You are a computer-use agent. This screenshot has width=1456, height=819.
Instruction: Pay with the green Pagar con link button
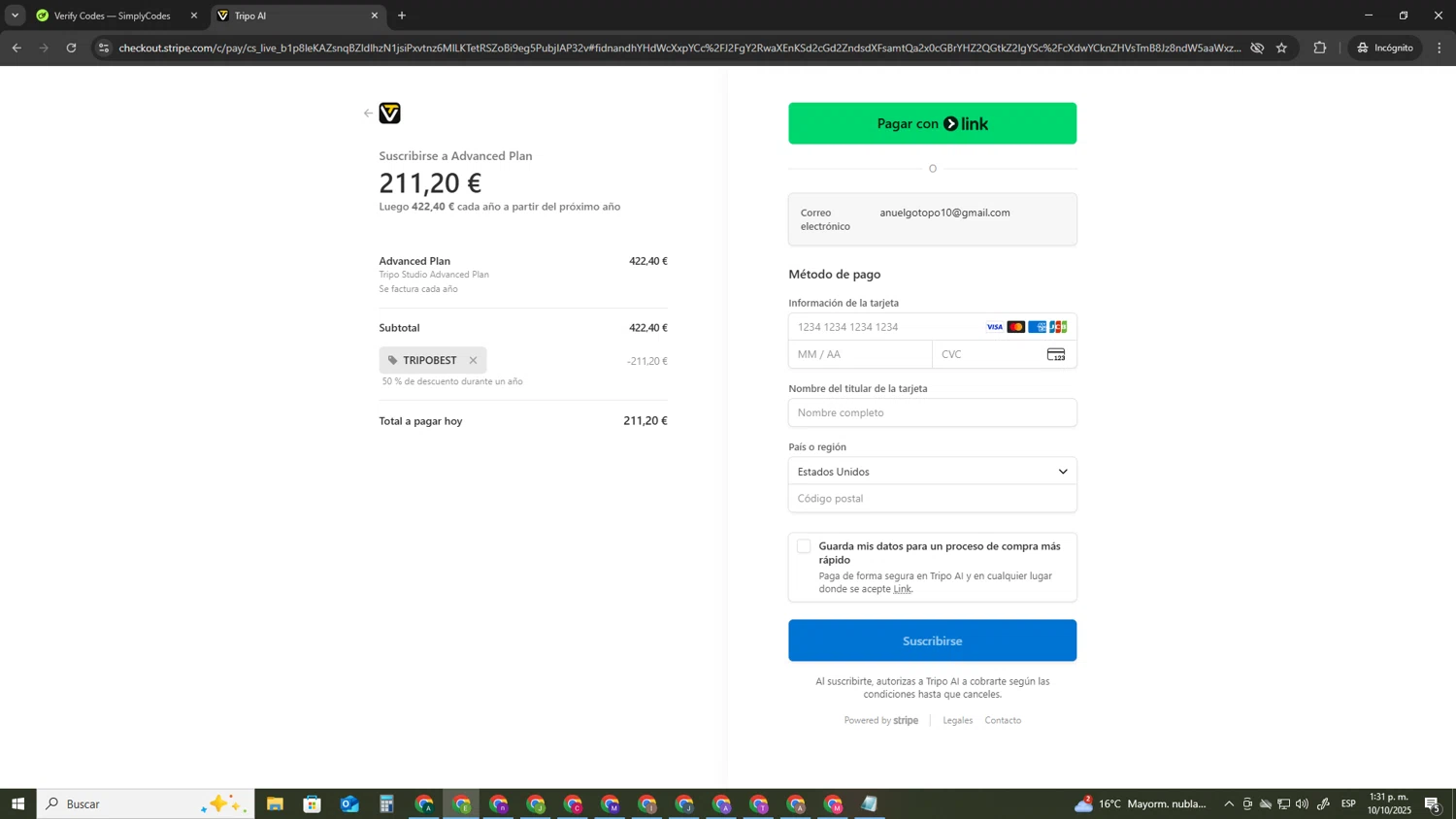(932, 123)
